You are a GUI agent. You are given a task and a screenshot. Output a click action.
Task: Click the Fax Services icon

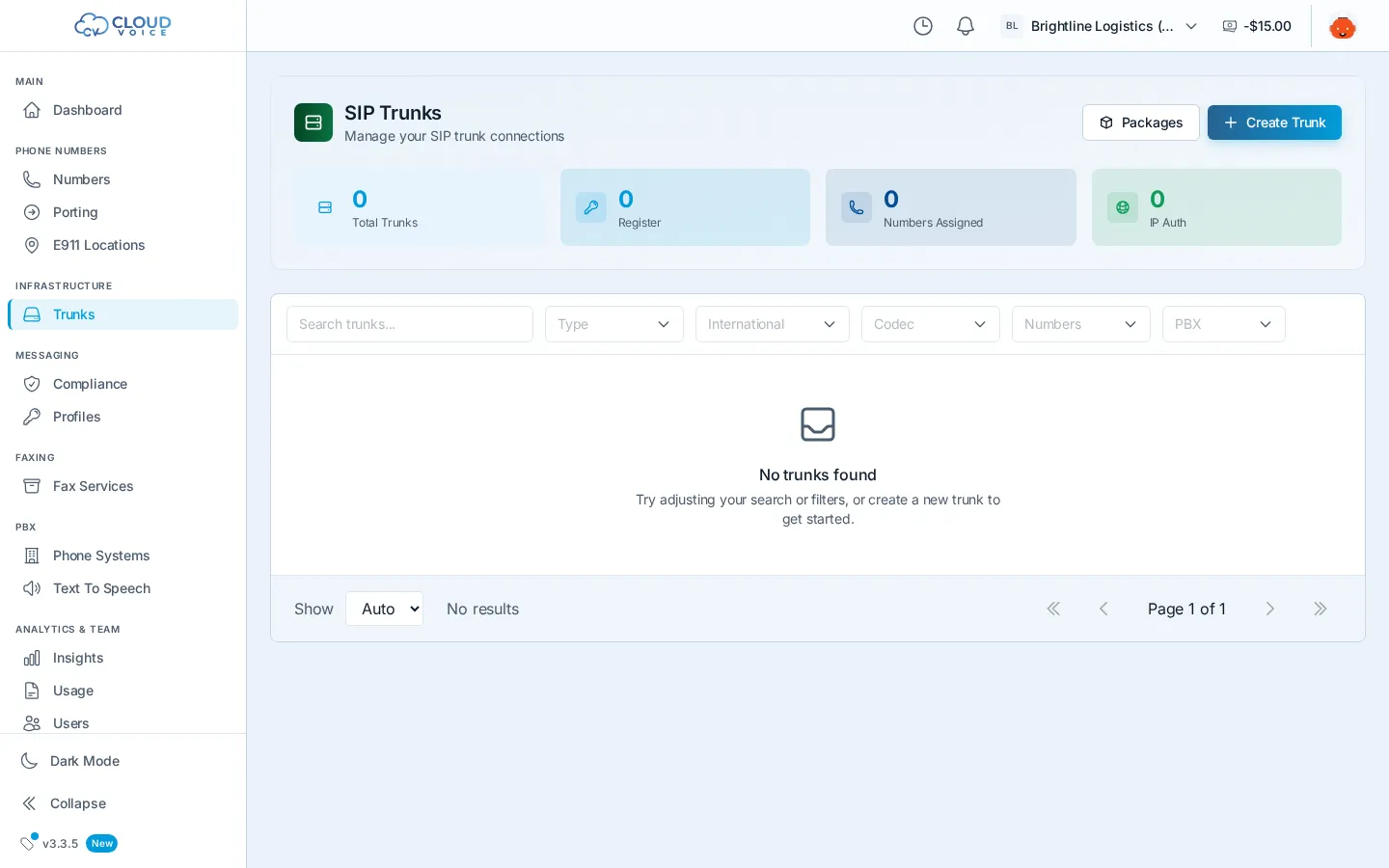pos(32,486)
